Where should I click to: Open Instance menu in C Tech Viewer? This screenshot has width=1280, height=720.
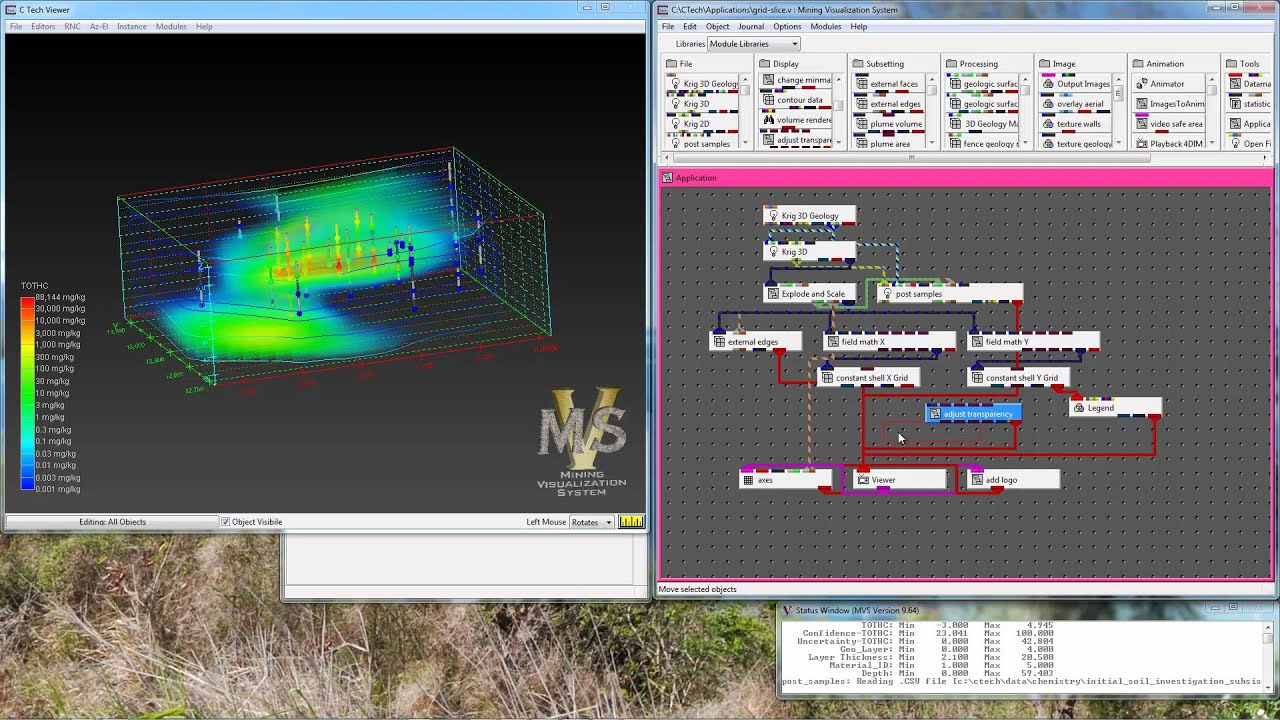(132, 27)
